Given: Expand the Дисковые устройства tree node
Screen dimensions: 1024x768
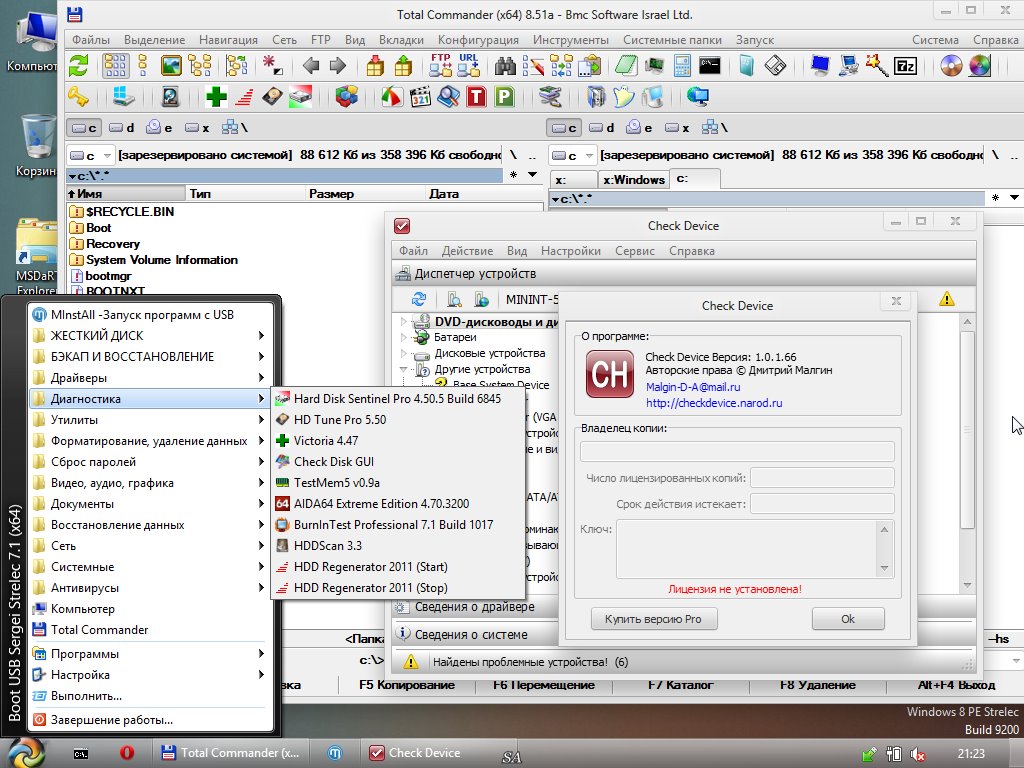Looking at the screenshot, I should (403, 353).
